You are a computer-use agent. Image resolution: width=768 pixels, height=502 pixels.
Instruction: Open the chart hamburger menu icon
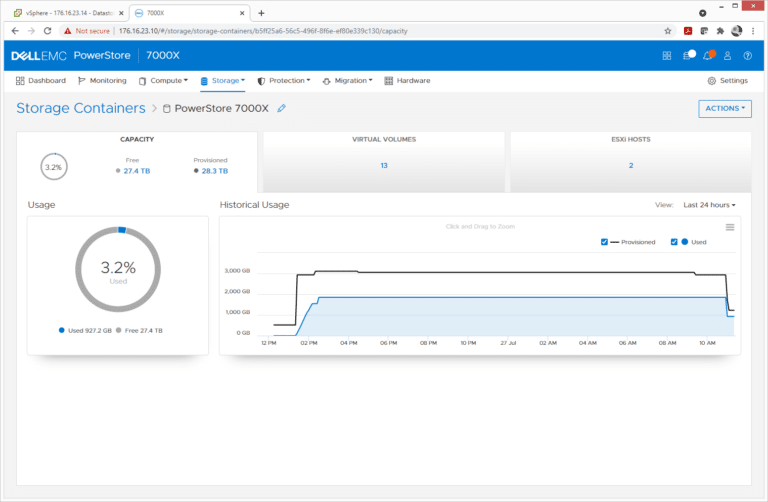[x=730, y=227]
